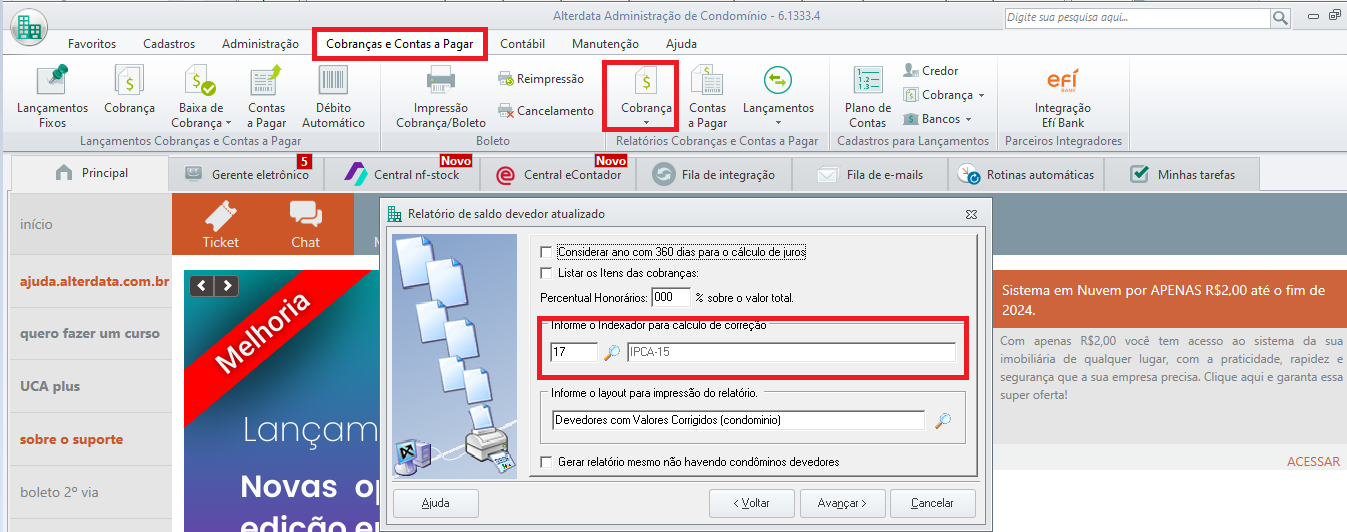Viewport: 1347px width, 532px height.
Task: Open Central nf-stock tab
Action: [402, 174]
